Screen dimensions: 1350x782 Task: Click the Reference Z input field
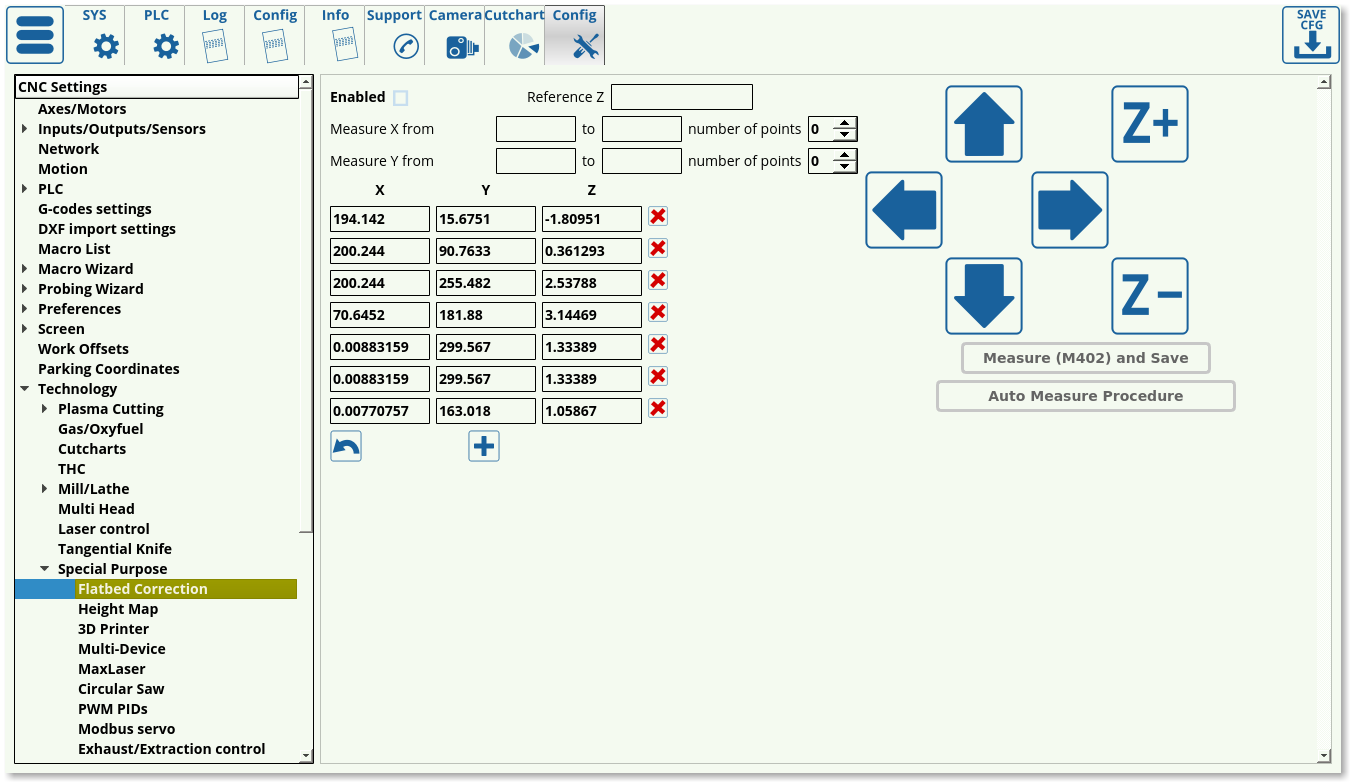click(x=681, y=97)
